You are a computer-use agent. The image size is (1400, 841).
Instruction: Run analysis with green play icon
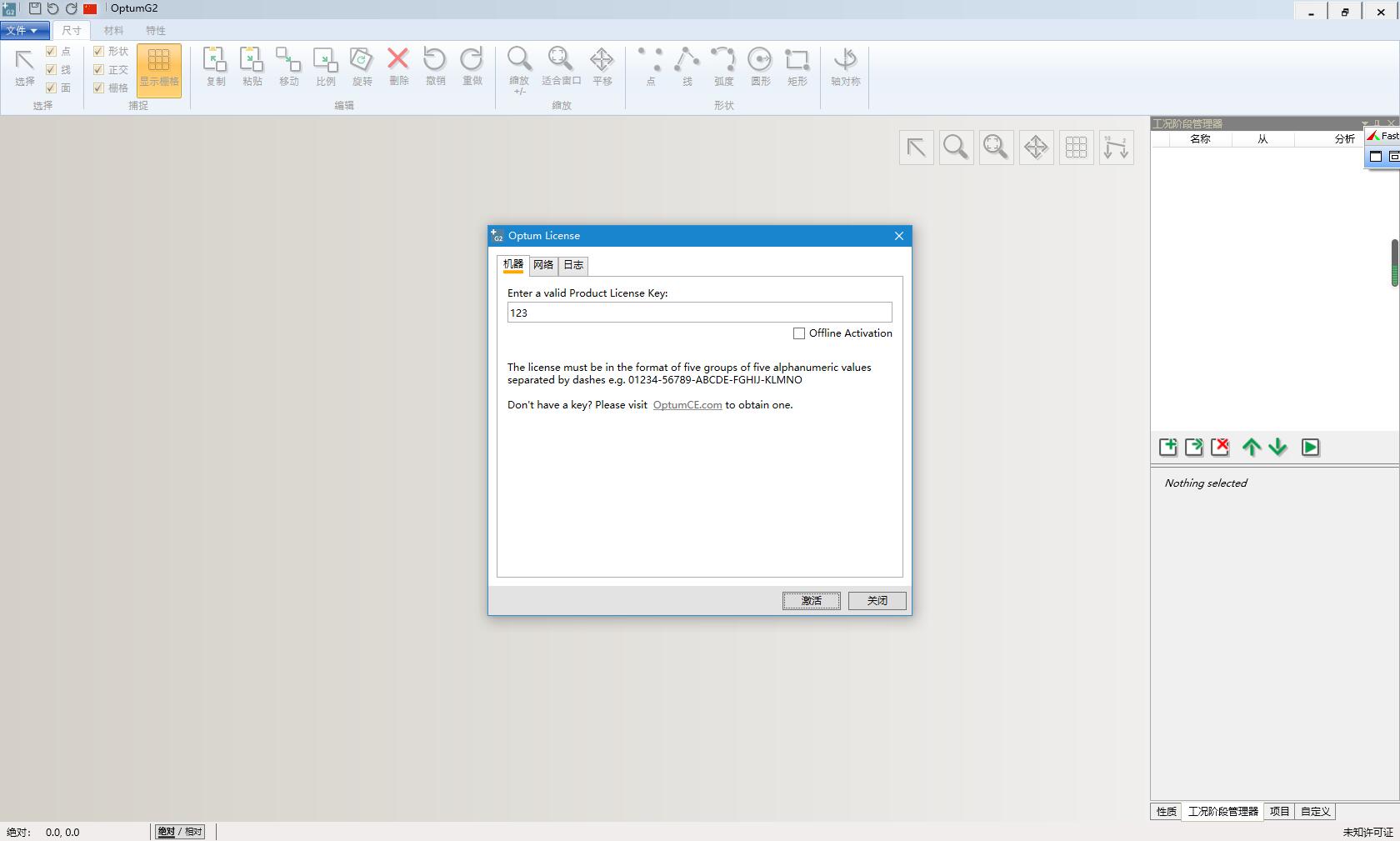point(1310,447)
